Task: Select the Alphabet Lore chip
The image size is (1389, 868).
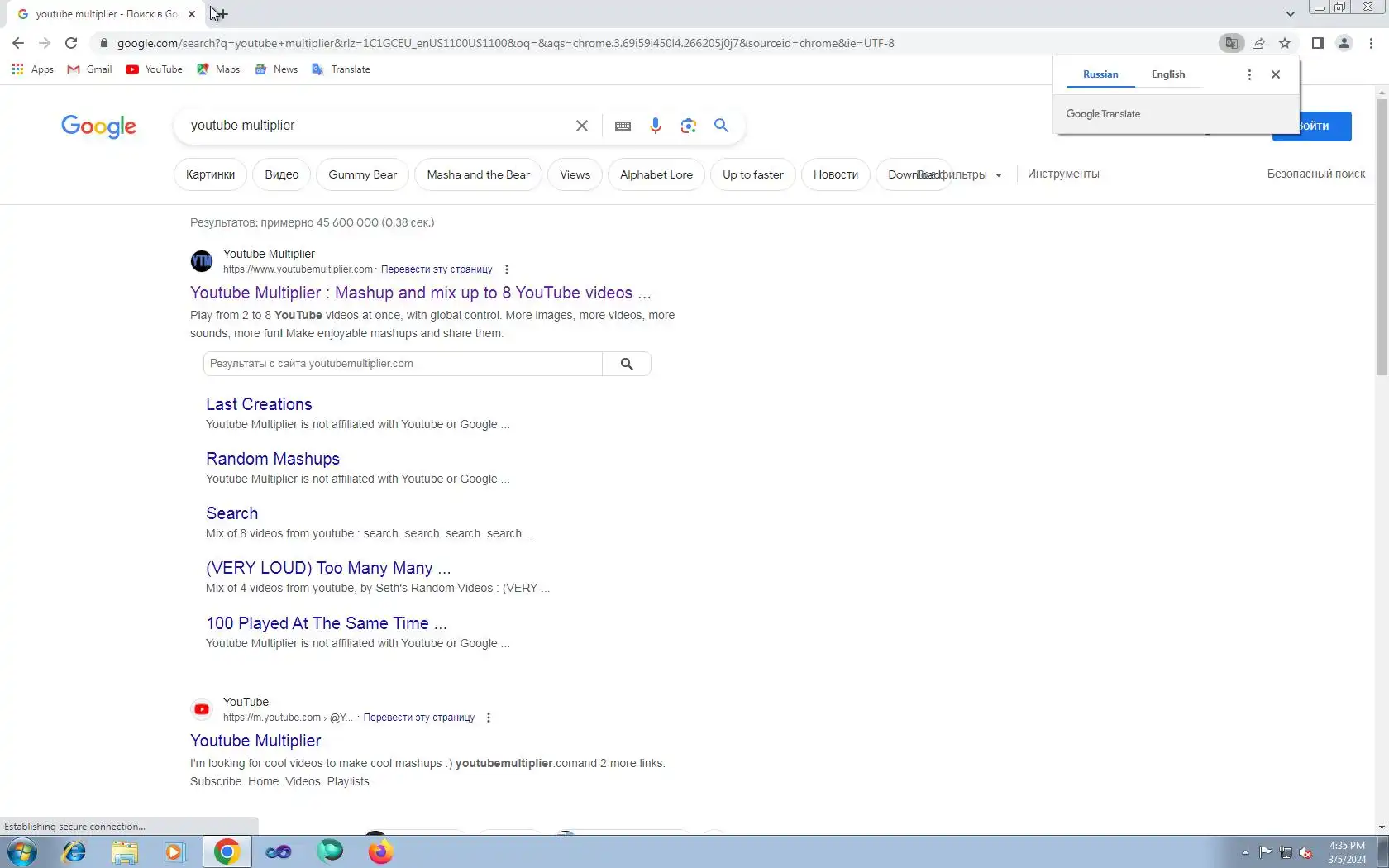Action: 656,174
